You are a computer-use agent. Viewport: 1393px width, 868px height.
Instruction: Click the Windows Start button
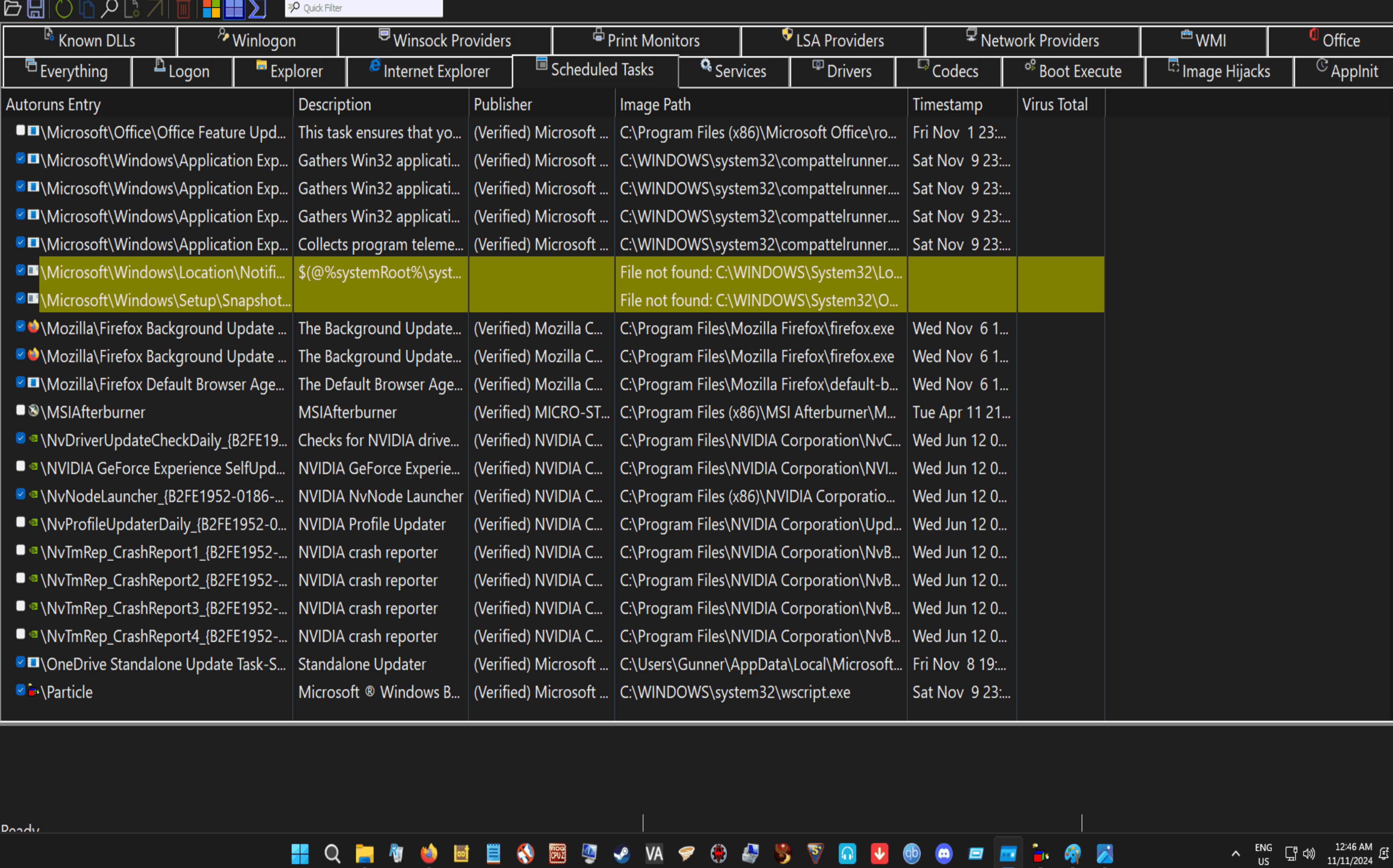coord(300,853)
